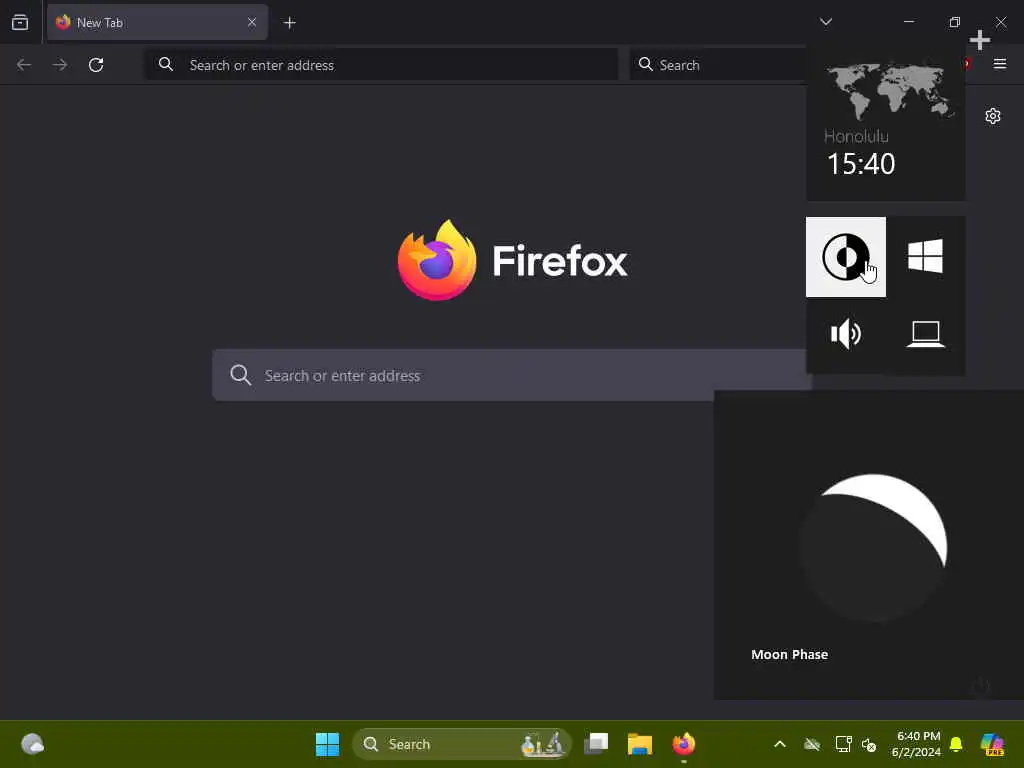
Task: Open the clock showing 6:40 PM
Action: [917, 744]
